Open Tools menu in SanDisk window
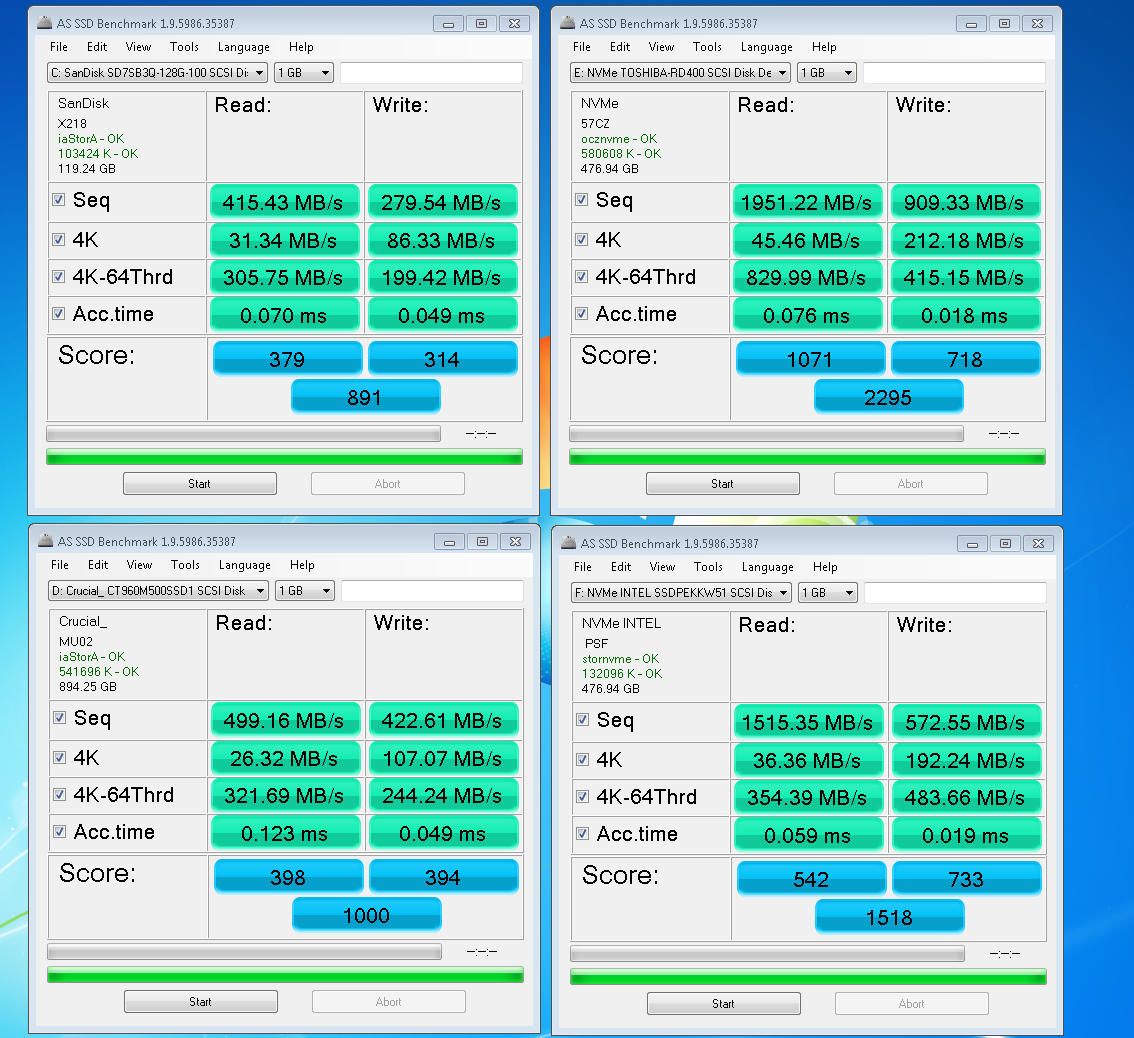This screenshot has height=1038, width=1134. tap(184, 47)
